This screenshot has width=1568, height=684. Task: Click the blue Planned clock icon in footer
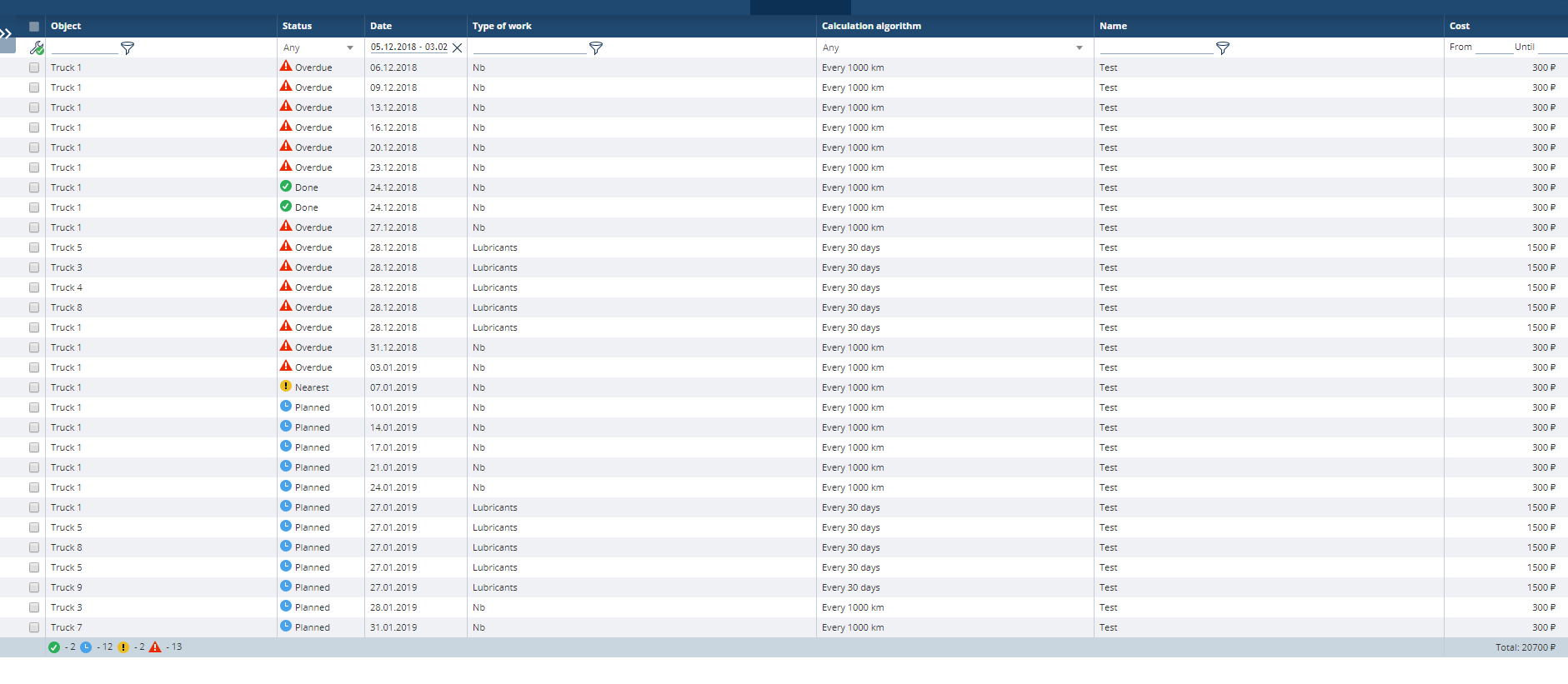[x=86, y=647]
